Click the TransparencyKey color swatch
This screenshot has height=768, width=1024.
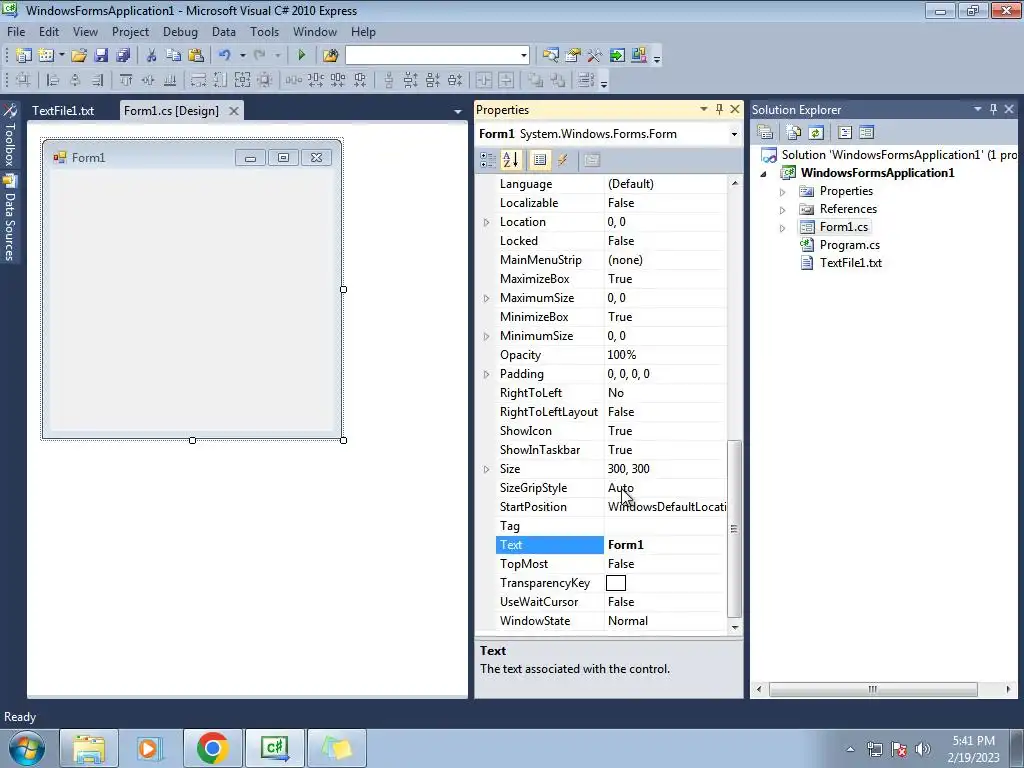(x=616, y=583)
